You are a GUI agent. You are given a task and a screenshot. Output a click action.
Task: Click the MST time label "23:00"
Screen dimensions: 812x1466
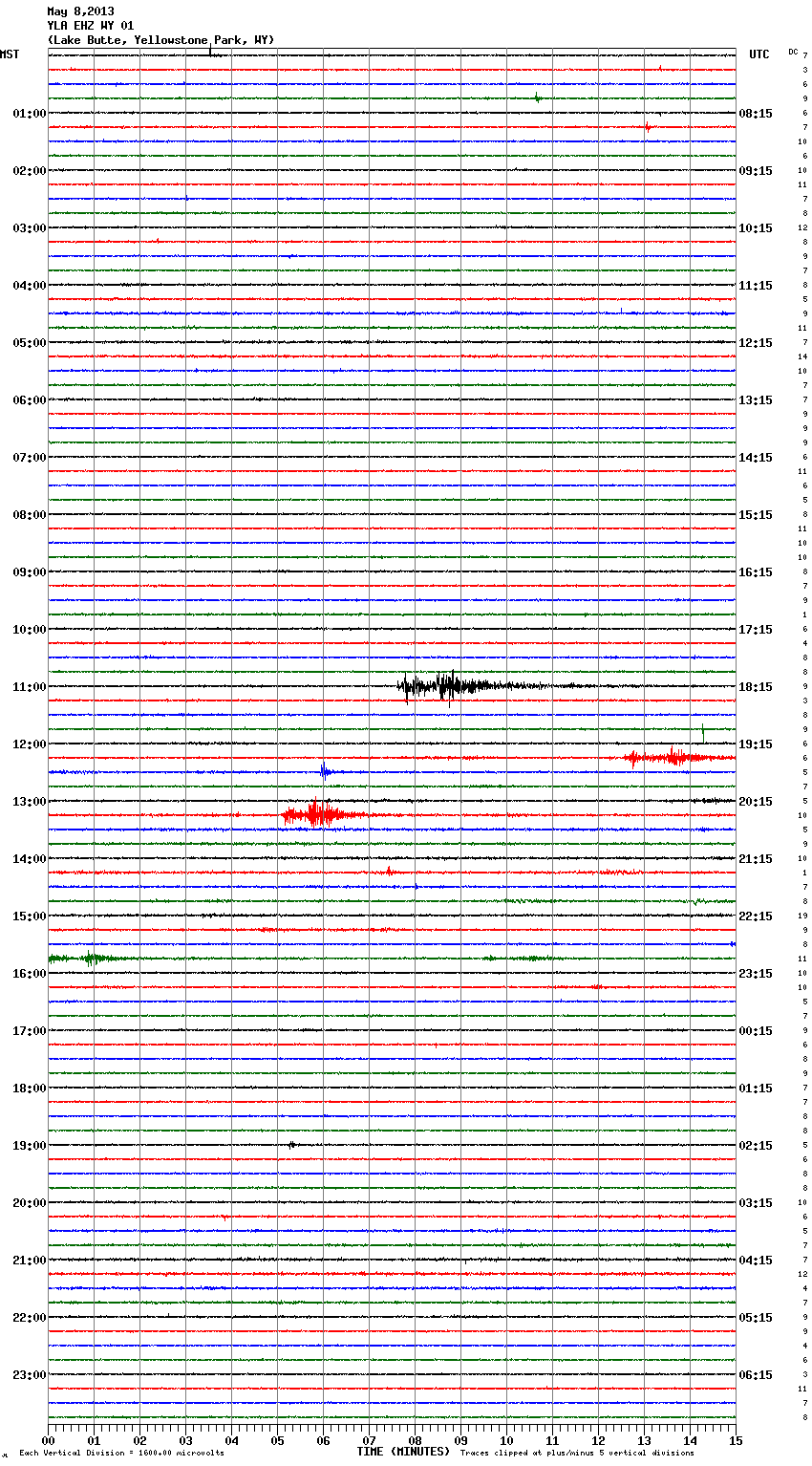(x=30, y=1375)
